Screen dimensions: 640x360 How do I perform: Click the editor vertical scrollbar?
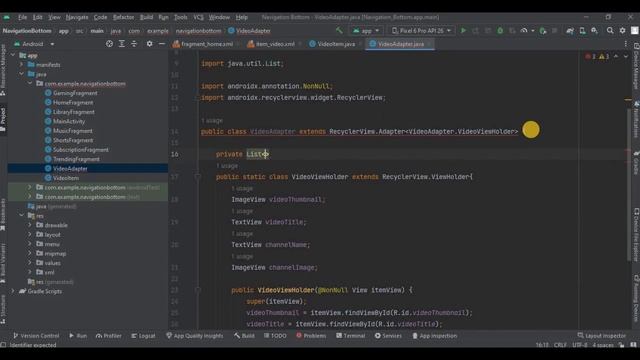tap(629, 184)
